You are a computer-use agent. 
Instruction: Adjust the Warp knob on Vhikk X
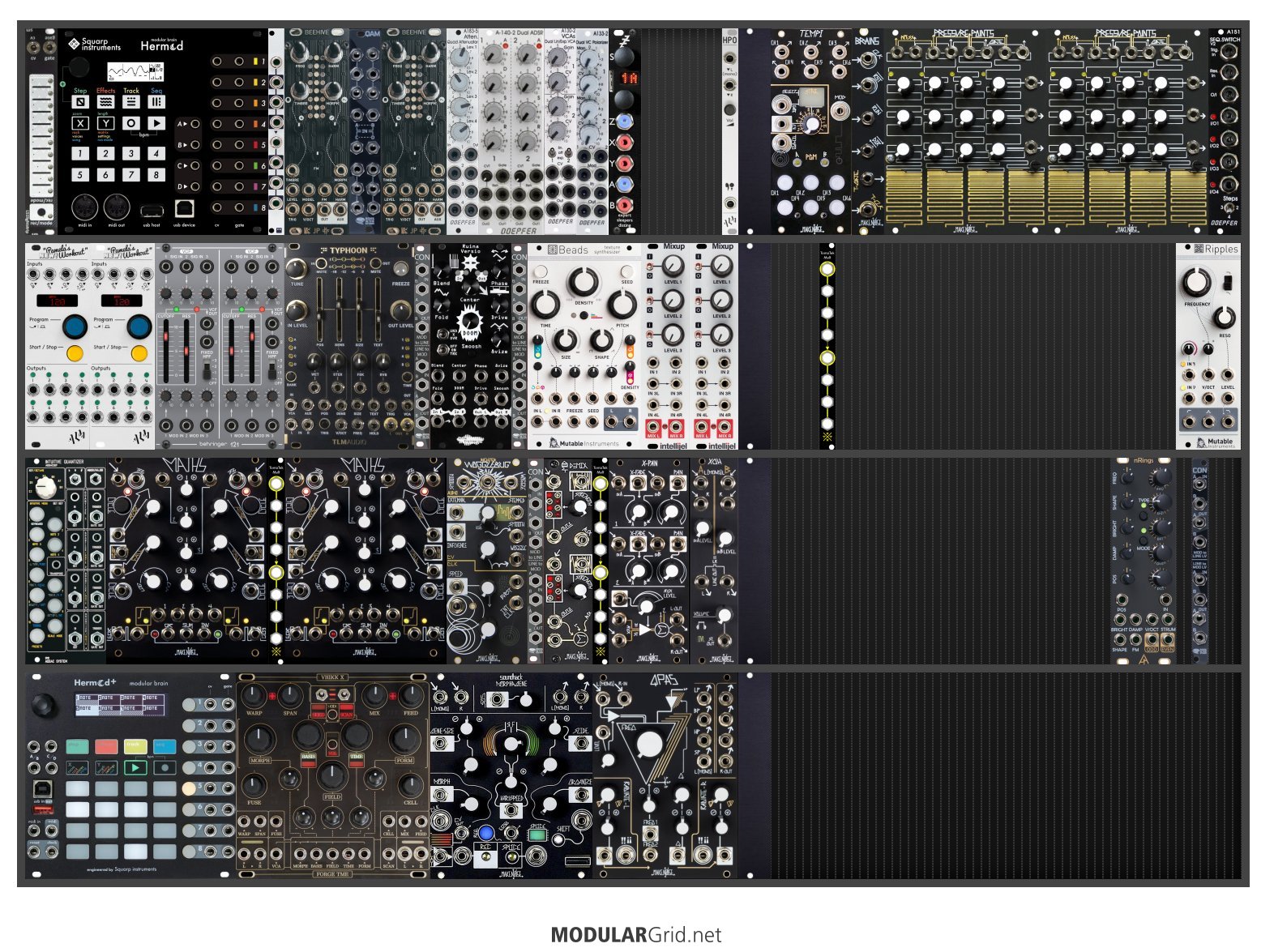pos(254,695)
